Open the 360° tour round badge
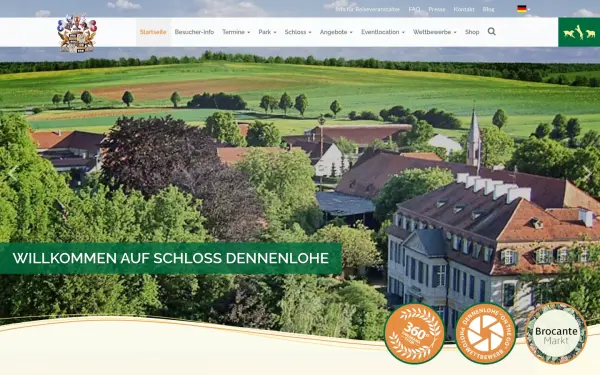This screenshot has width=600, height=375. coord(415,333)
